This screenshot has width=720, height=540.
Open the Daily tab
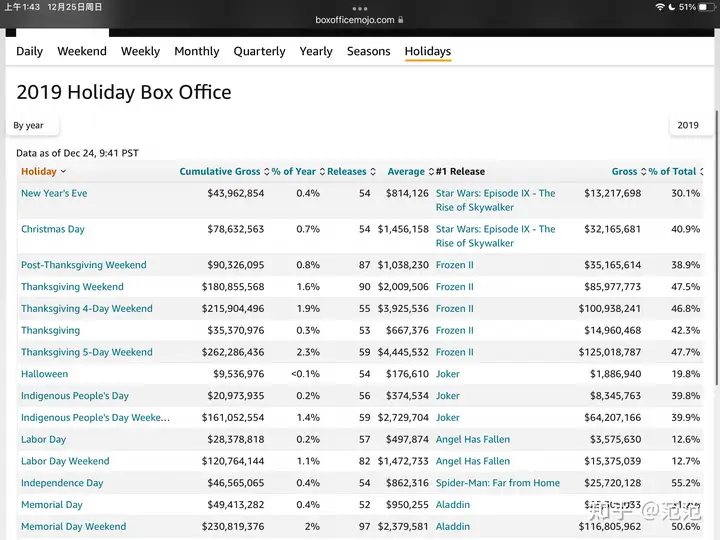29,51
